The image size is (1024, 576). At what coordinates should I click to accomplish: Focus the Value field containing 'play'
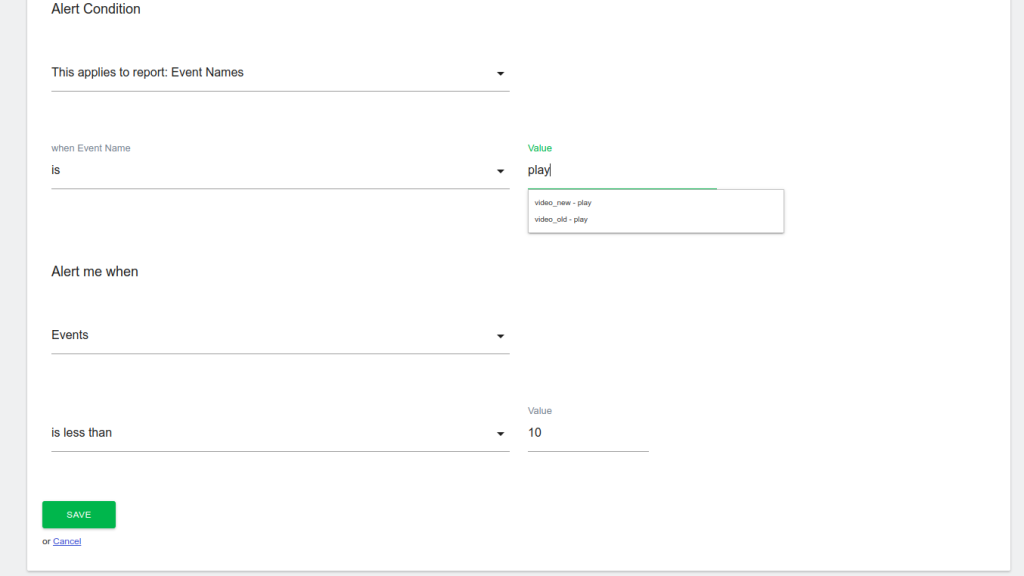(x=620, y=171)
